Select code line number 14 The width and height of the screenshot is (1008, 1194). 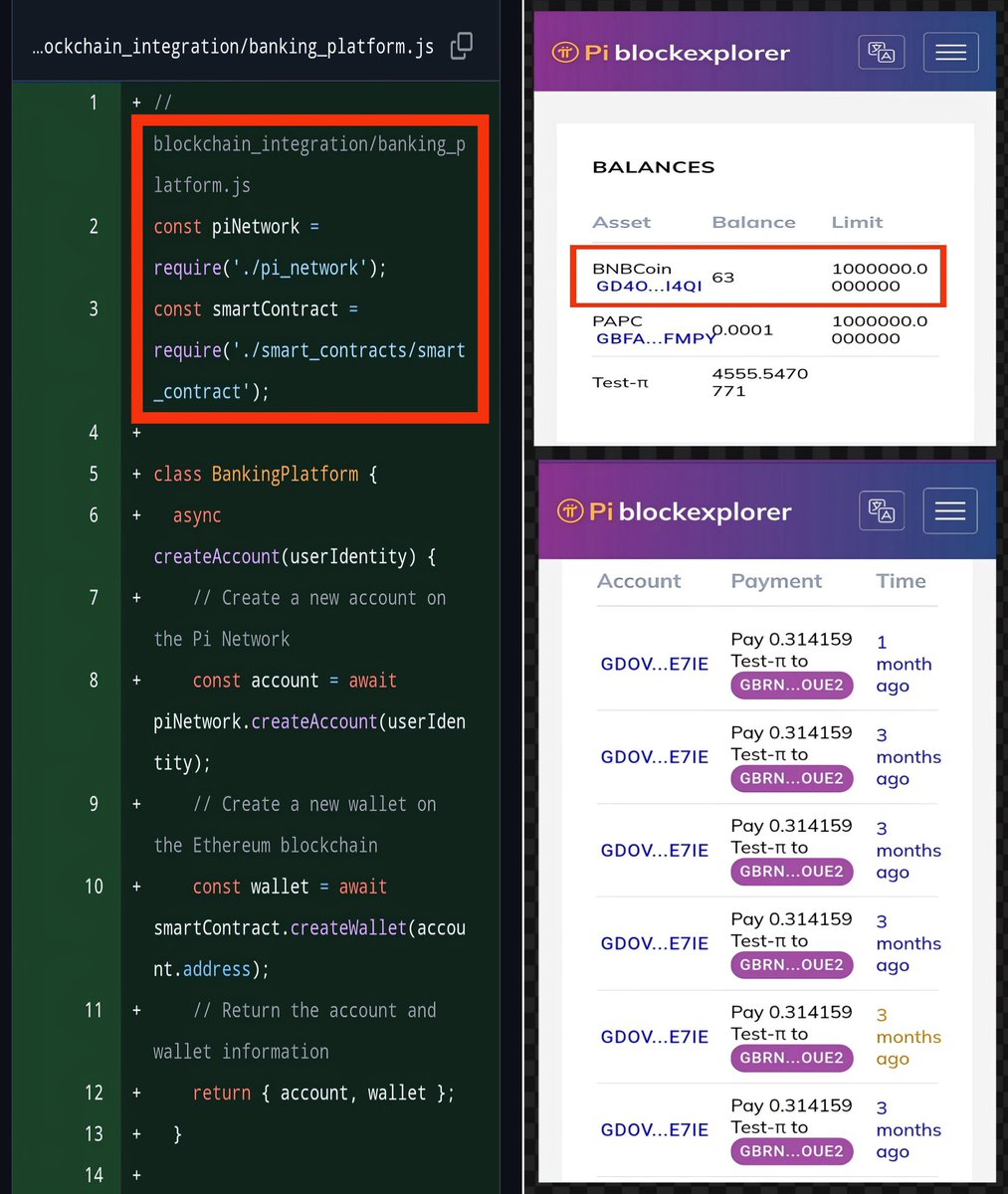[x=94, y=1176]
